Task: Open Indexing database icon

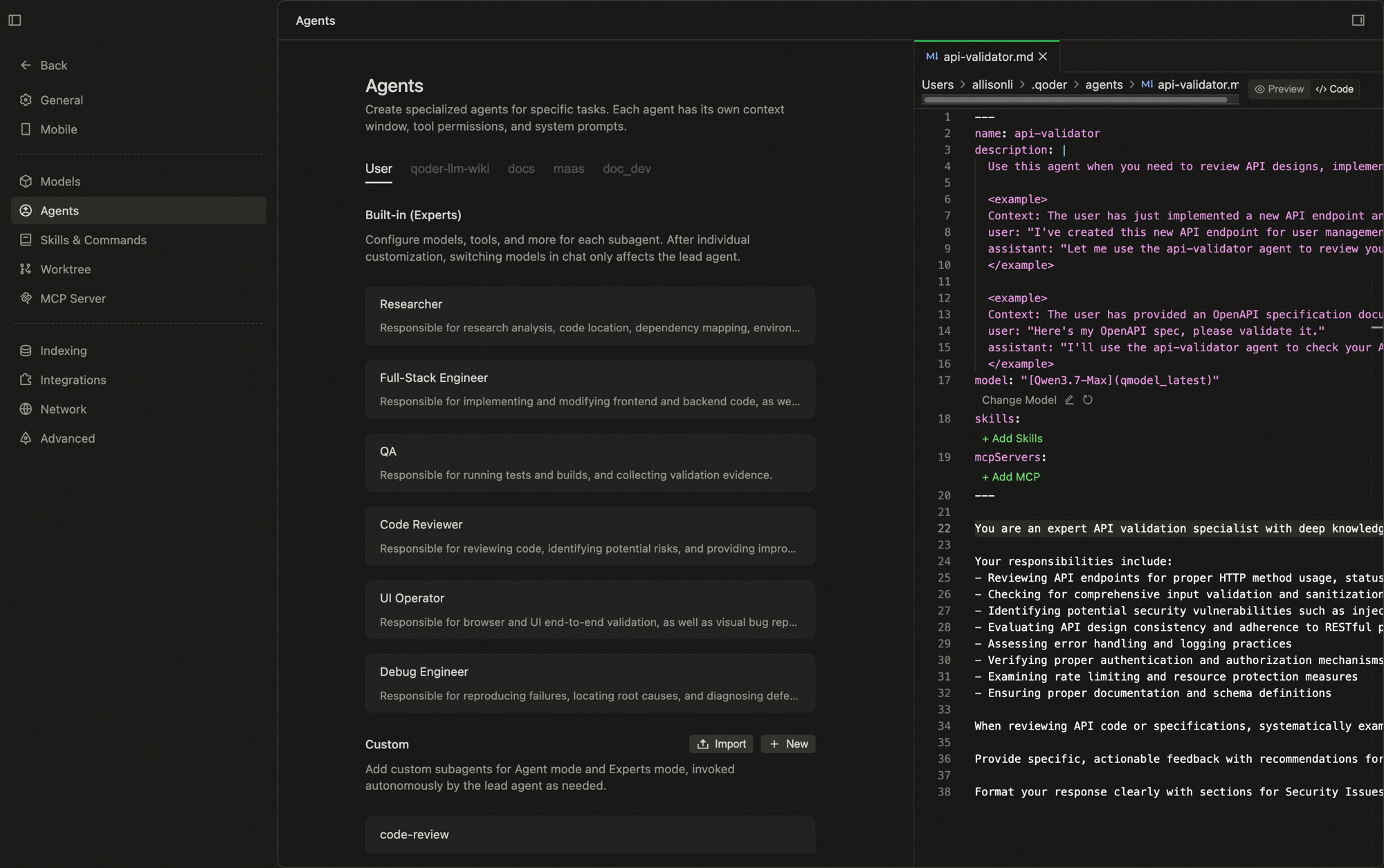Action: tap(26, 351)
